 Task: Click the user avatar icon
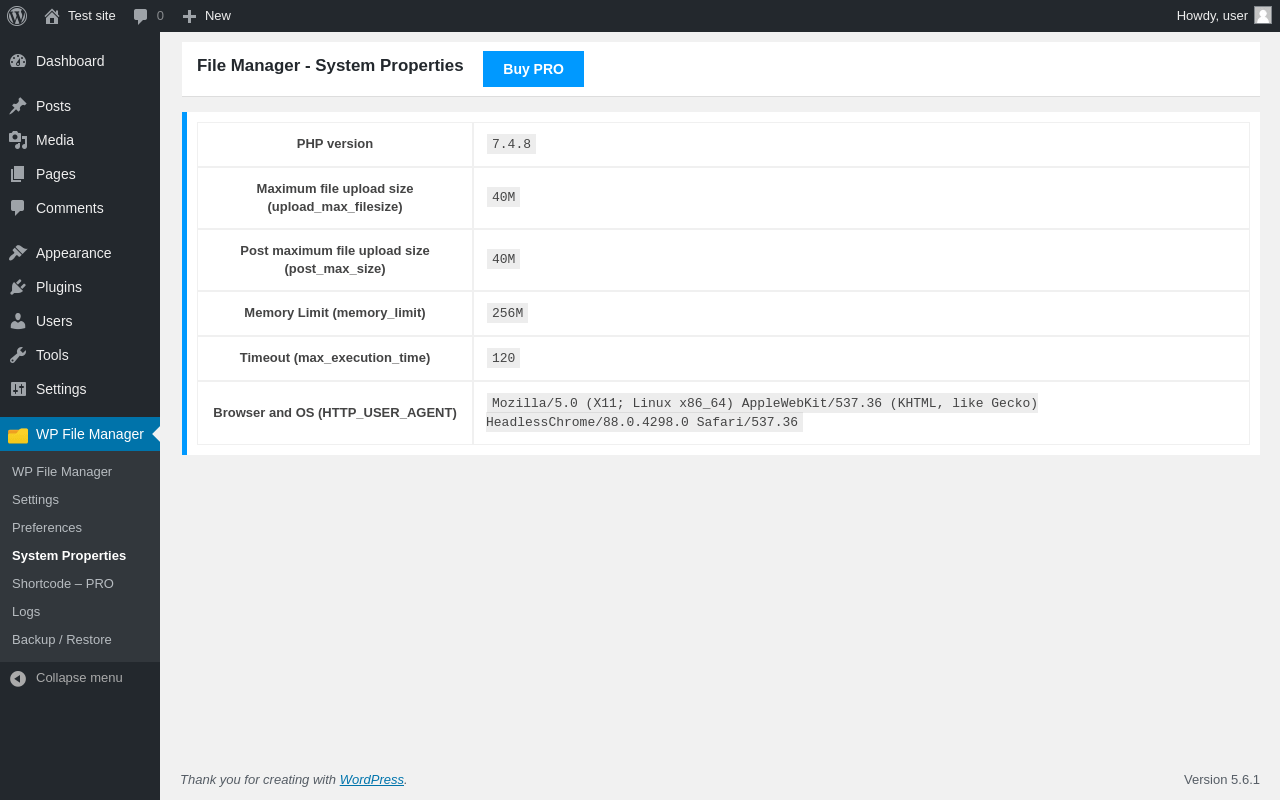pos(1263,15)
